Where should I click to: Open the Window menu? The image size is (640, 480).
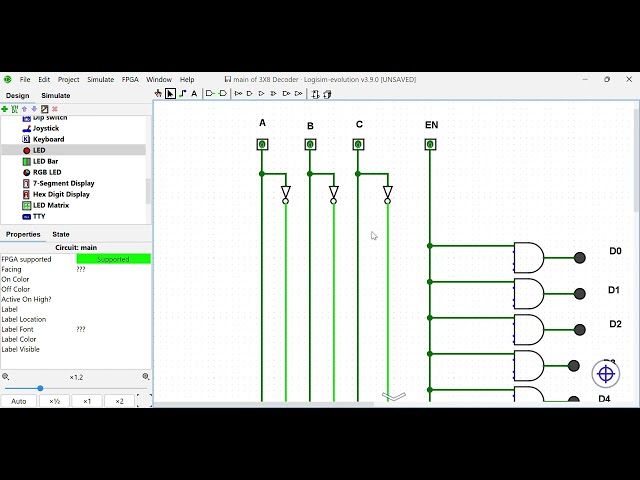[159, 80]
